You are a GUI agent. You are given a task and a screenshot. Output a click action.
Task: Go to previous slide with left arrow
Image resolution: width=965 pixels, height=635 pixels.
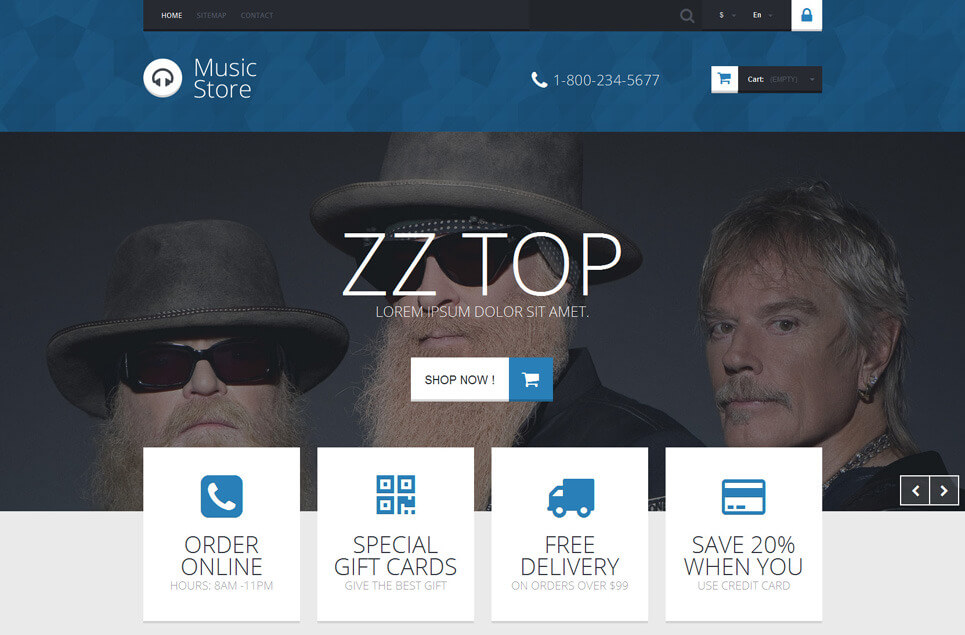coord(915,490)
